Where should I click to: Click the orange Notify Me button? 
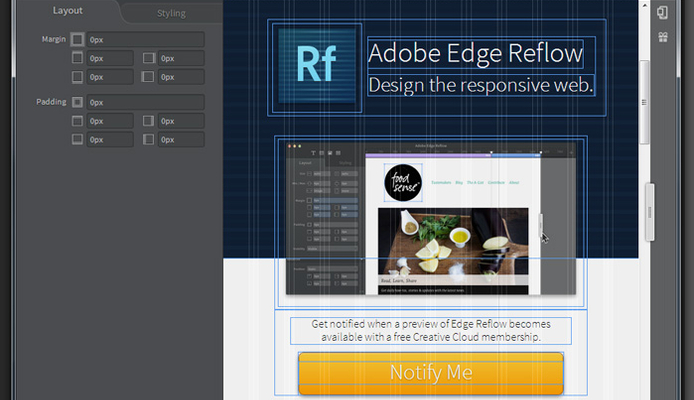coord(431,373)
